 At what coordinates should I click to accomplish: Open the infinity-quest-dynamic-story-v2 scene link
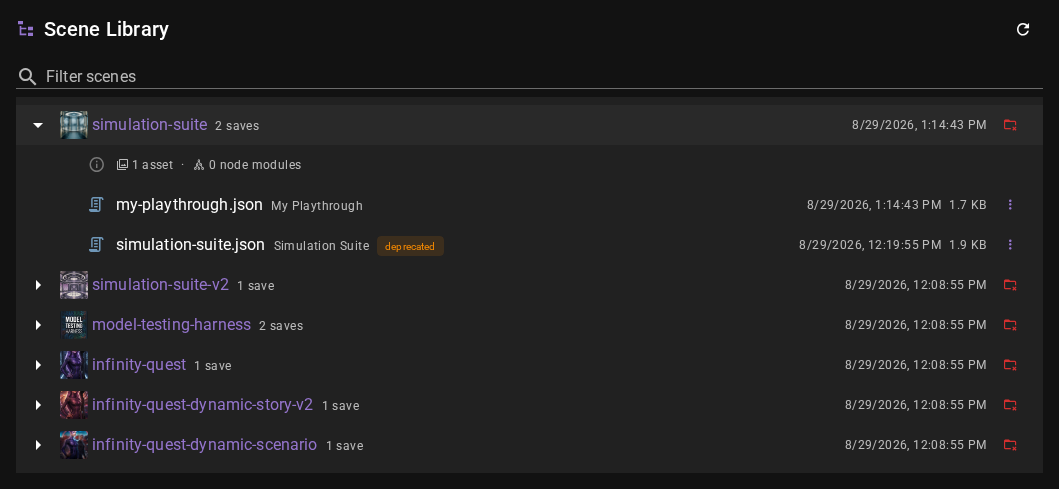[x=203, y=405]
